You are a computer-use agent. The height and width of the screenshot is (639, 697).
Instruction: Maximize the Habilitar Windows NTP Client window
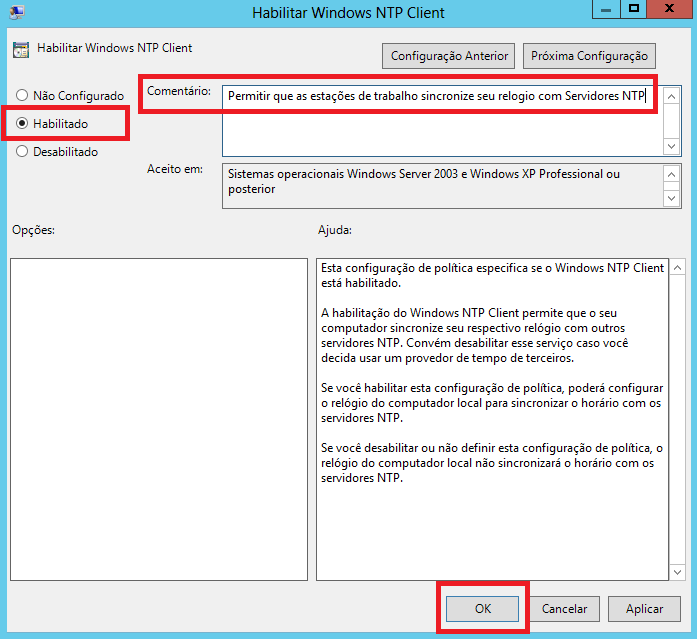633,9
